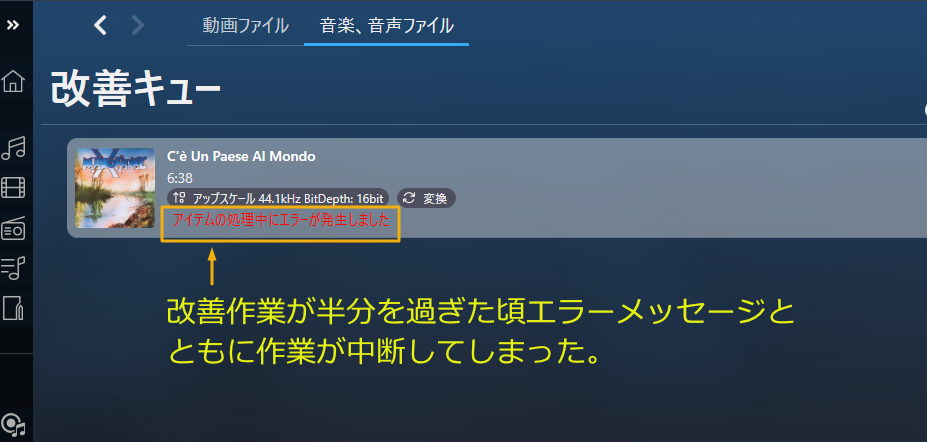Click the red error message text
This screenshot has height=442, width=927.
click(x=281, y=220)
